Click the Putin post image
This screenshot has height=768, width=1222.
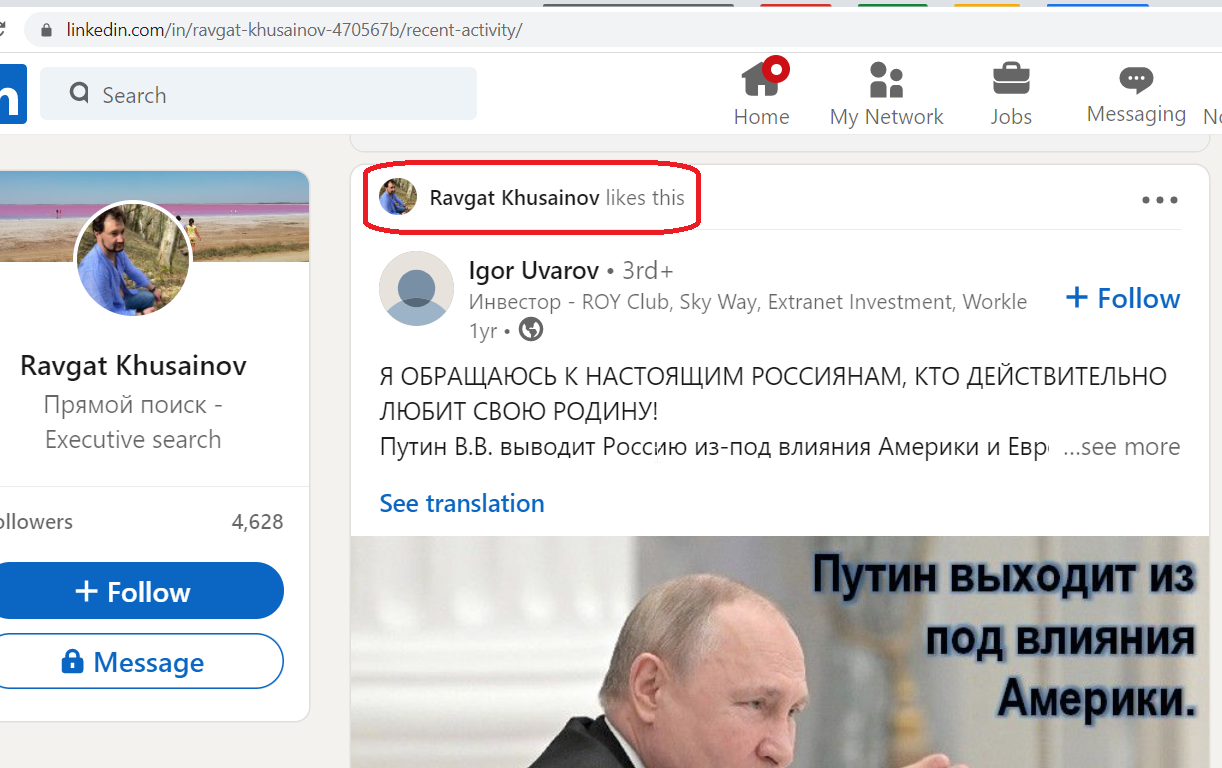click(780, 652)
